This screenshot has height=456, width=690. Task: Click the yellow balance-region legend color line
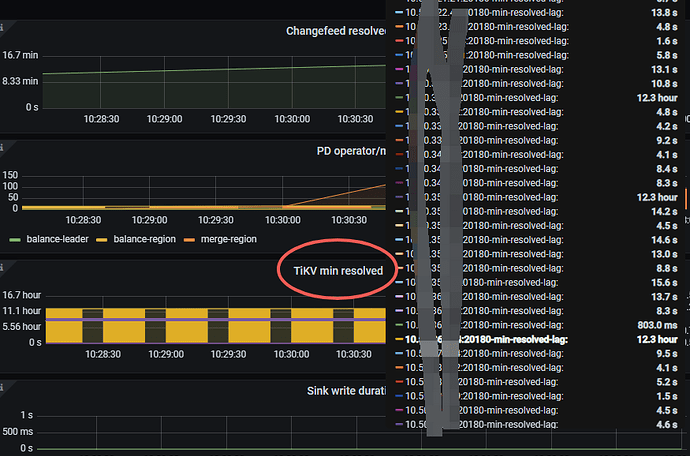tap(99, 240)
